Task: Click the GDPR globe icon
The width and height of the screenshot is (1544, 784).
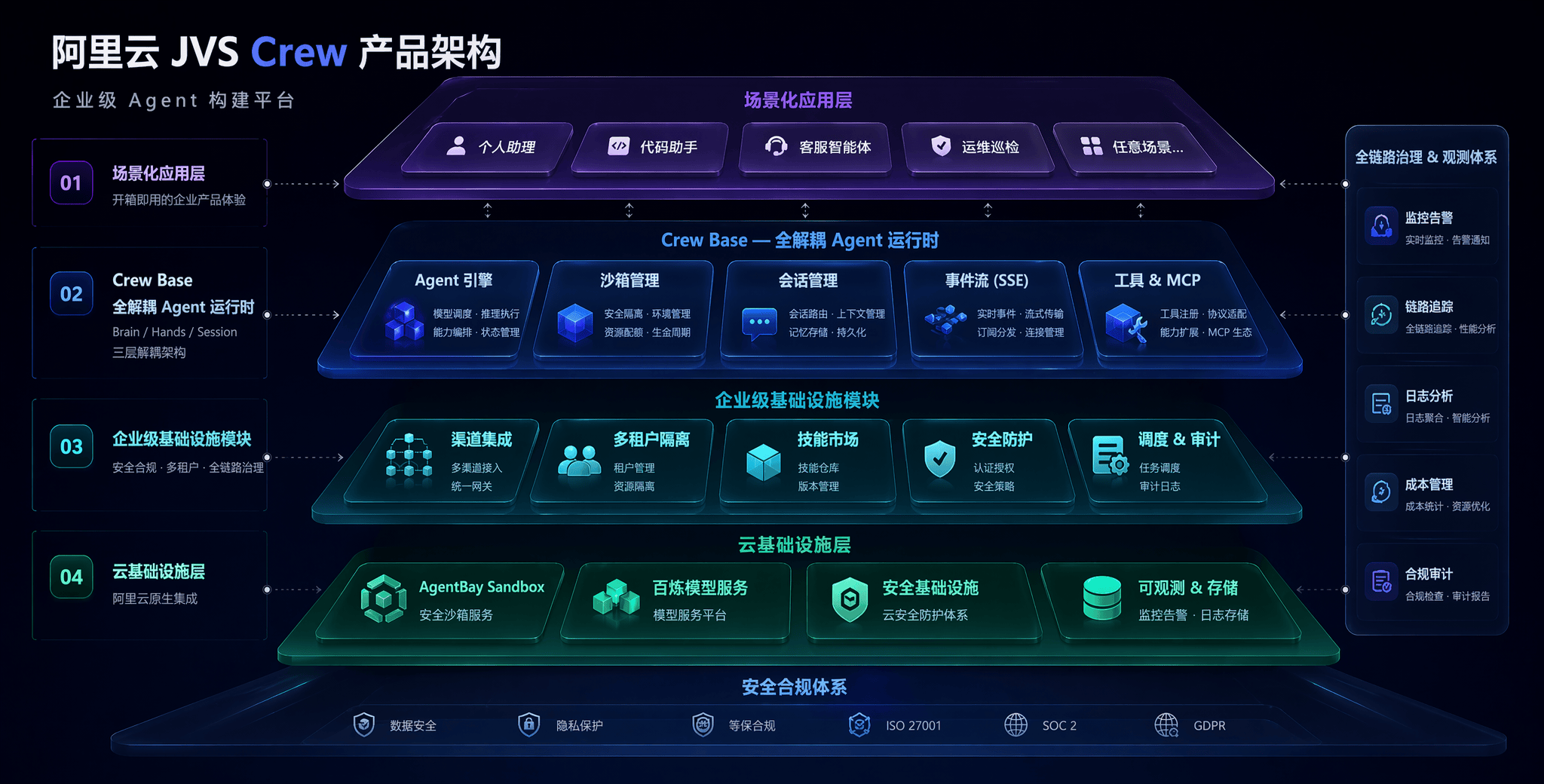Action: 1166,725
